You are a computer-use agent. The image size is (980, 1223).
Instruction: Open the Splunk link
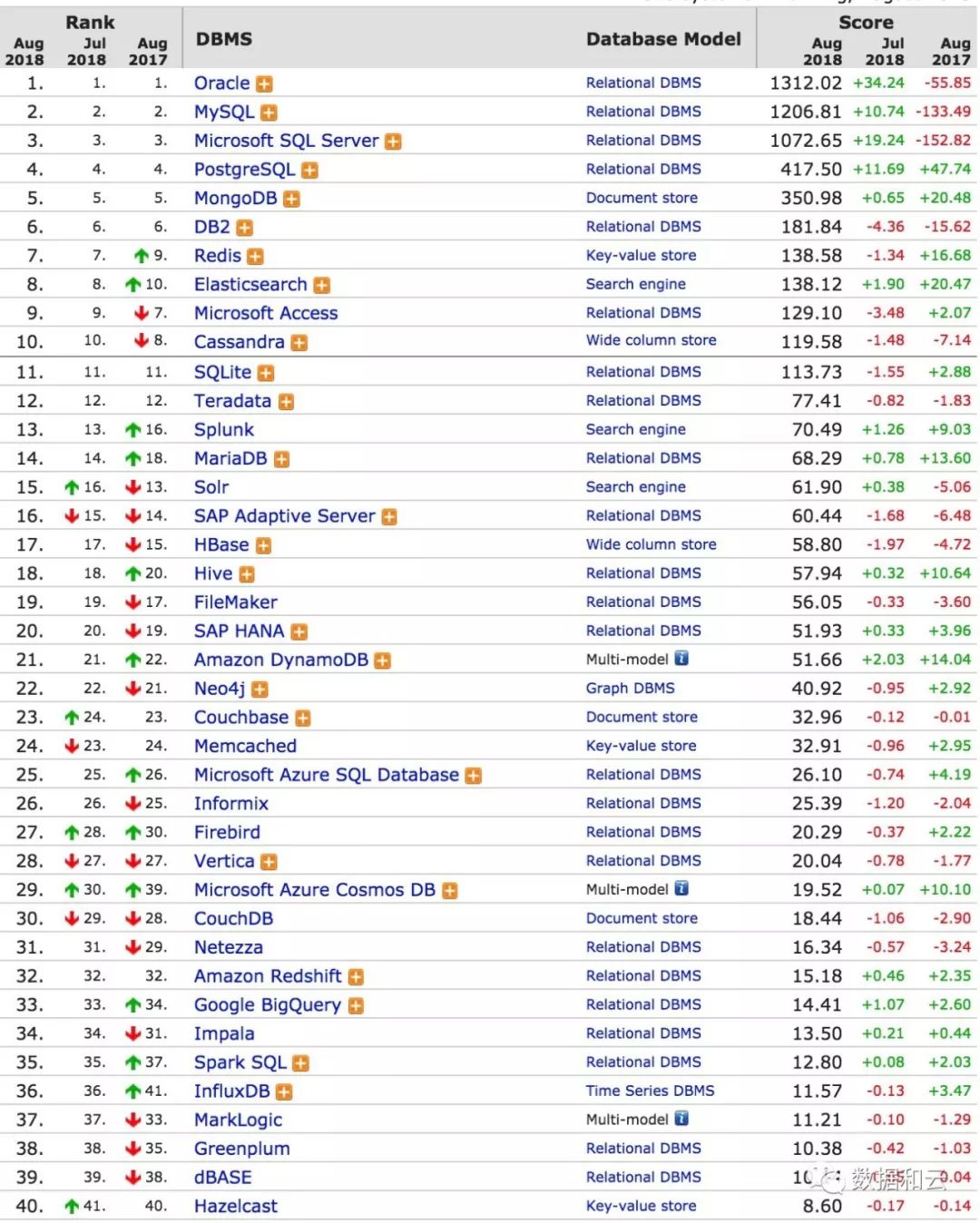[224, 430]
